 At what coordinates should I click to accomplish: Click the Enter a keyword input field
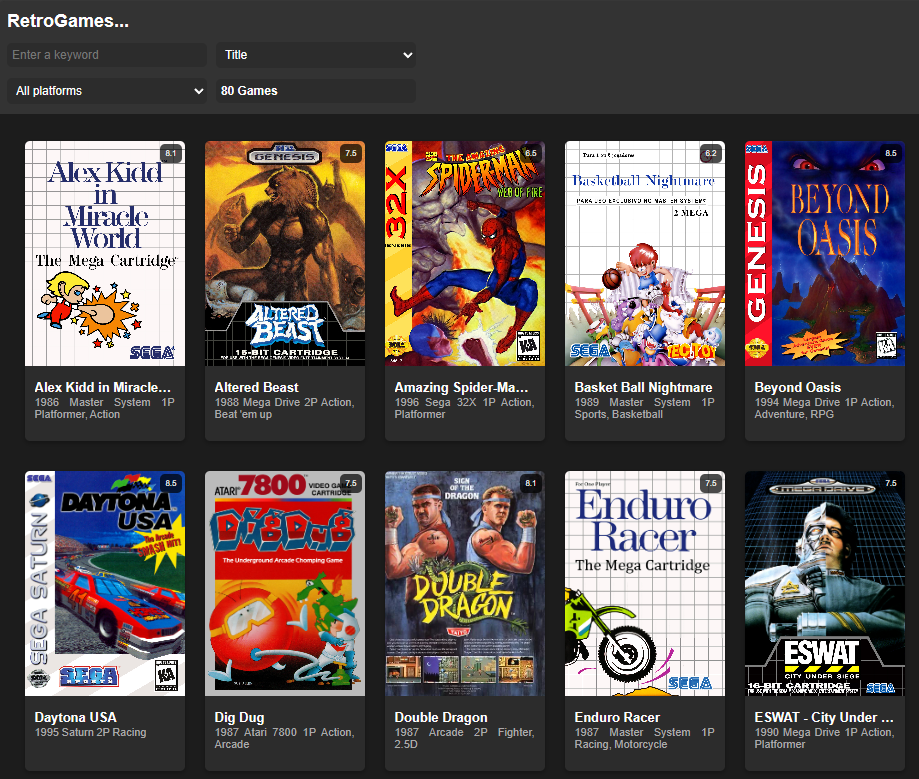(106, 55)
